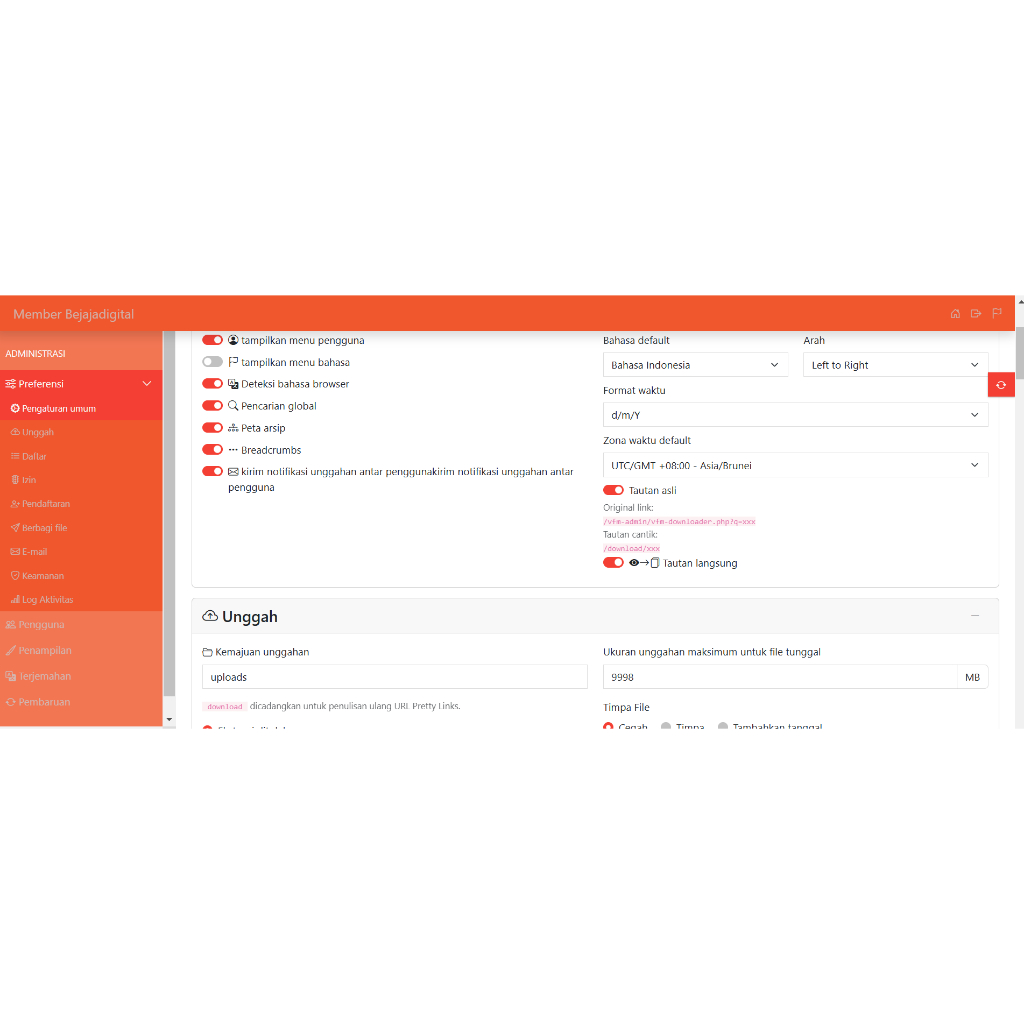Open Terjemahan section in sidebar
Viewport: 1024px width, 1024px height.
81,676
